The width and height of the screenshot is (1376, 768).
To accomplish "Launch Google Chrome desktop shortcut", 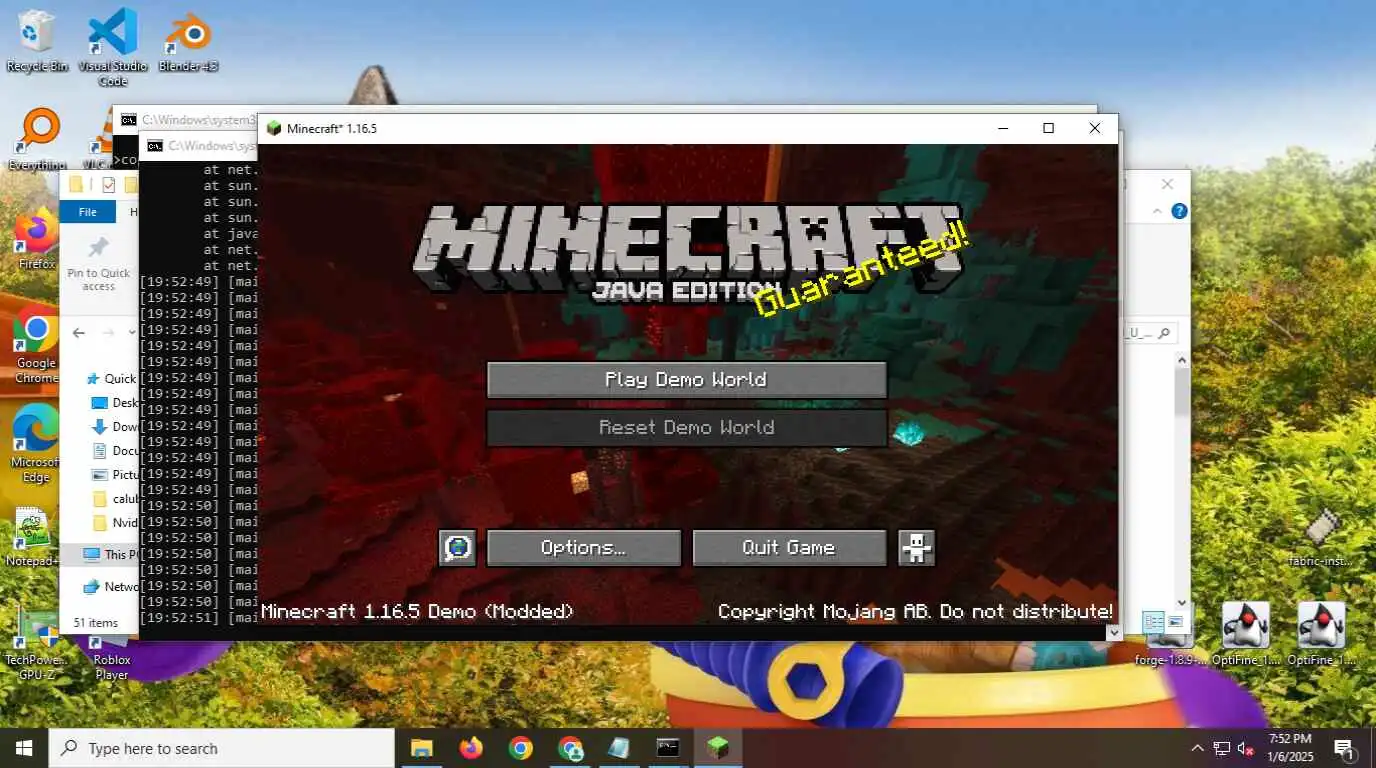I will click(x=36, y=345).
